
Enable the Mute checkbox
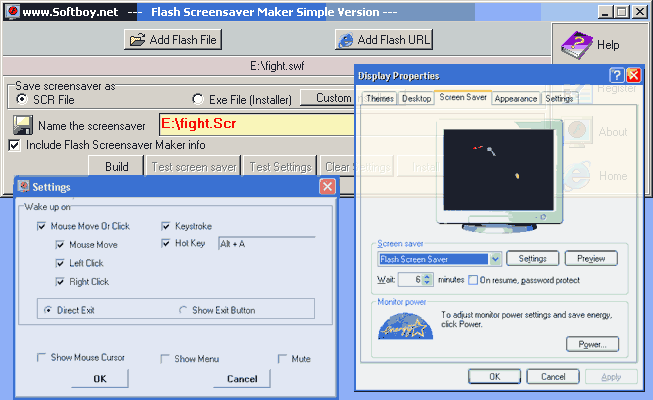coord(283,358)
